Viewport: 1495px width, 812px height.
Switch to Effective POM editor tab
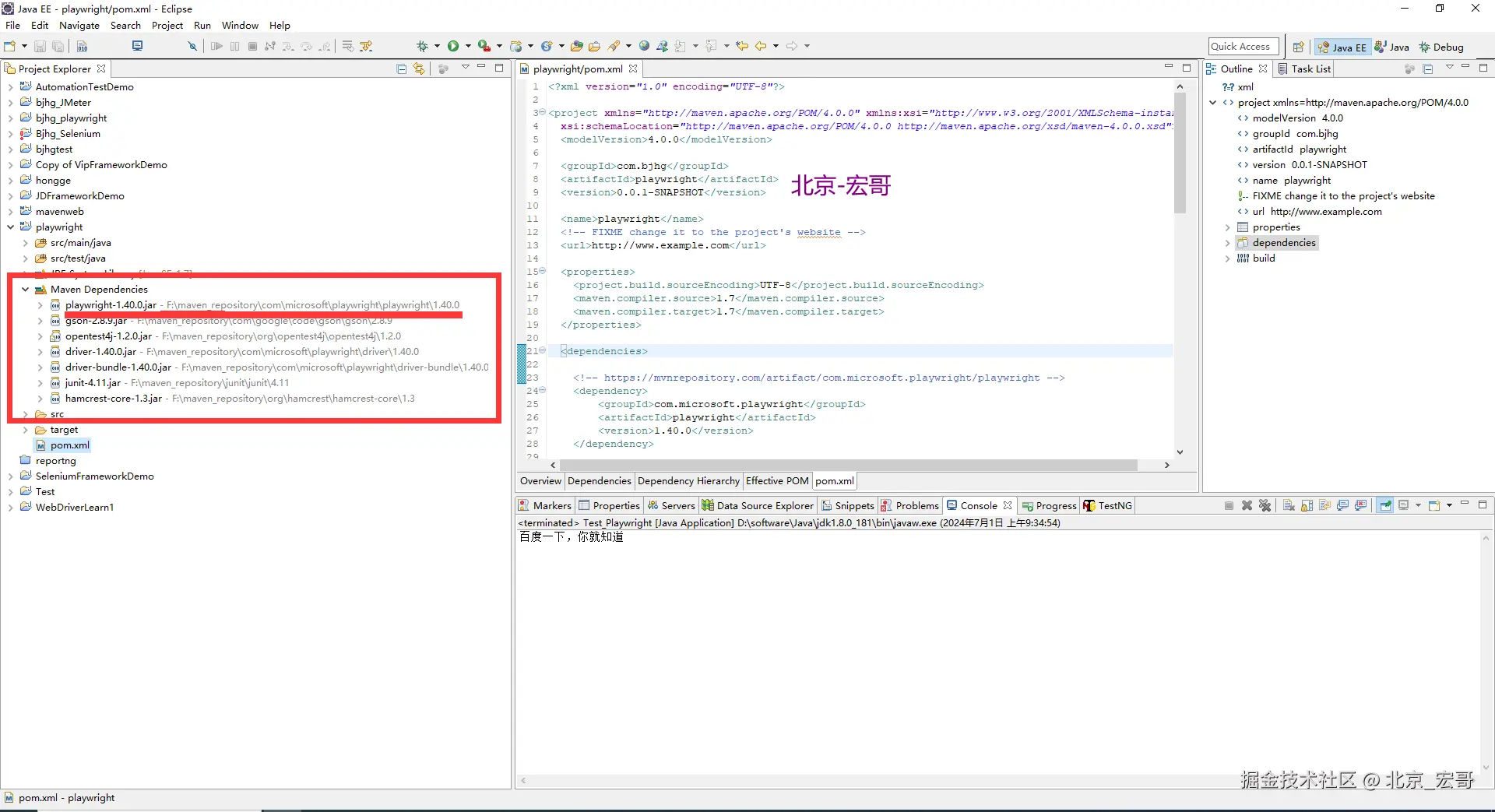click(x=777, y=481)
